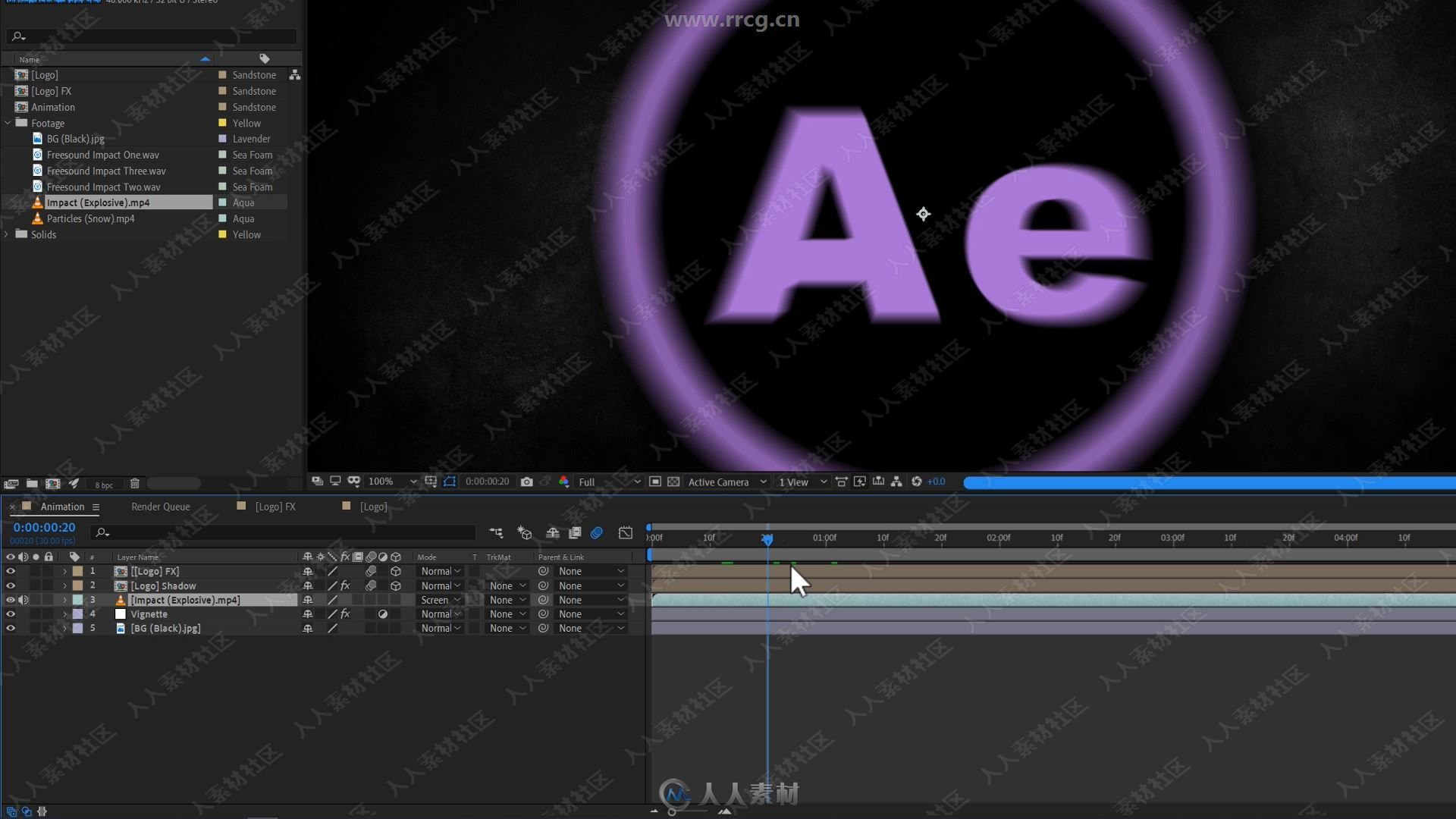
Task: Click Render Queue button in panel bar
Action: coord(160,506)
